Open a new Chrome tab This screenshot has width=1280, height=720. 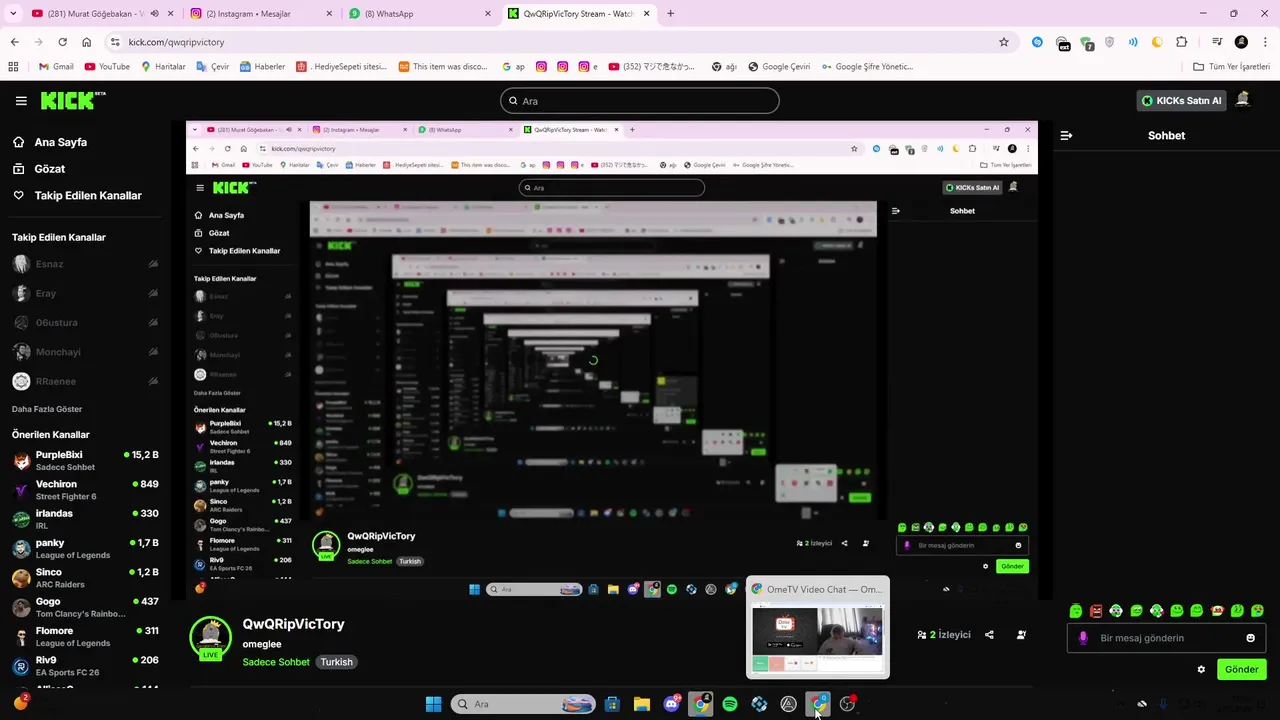670,14
